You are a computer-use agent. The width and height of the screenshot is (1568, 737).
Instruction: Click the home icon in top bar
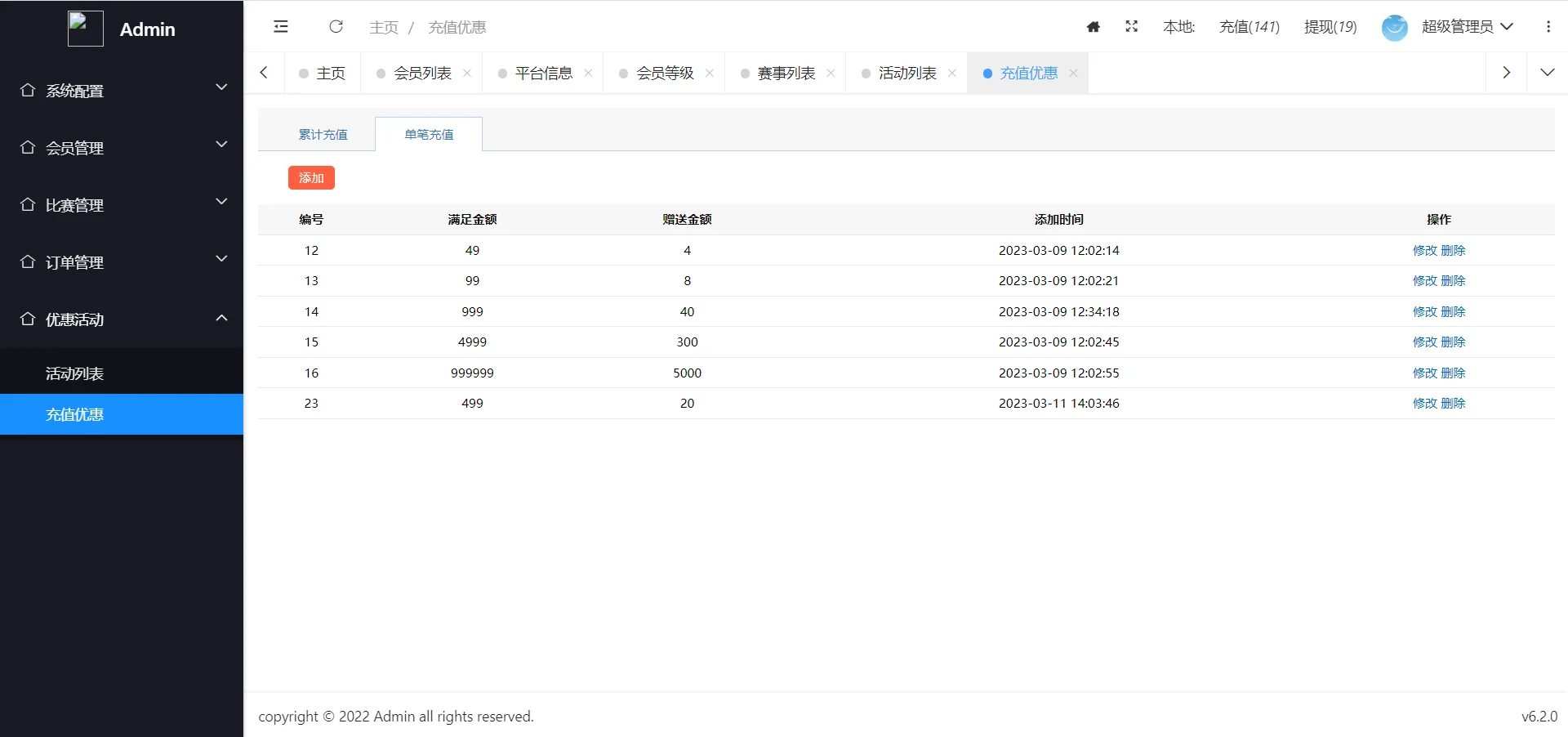click(x=1093, y=27)
